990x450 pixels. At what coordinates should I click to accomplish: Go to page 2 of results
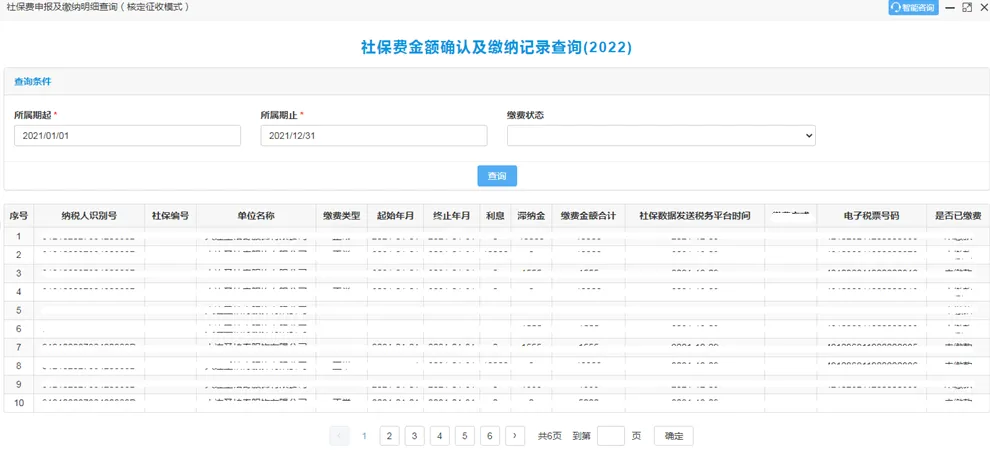point(389,436)
